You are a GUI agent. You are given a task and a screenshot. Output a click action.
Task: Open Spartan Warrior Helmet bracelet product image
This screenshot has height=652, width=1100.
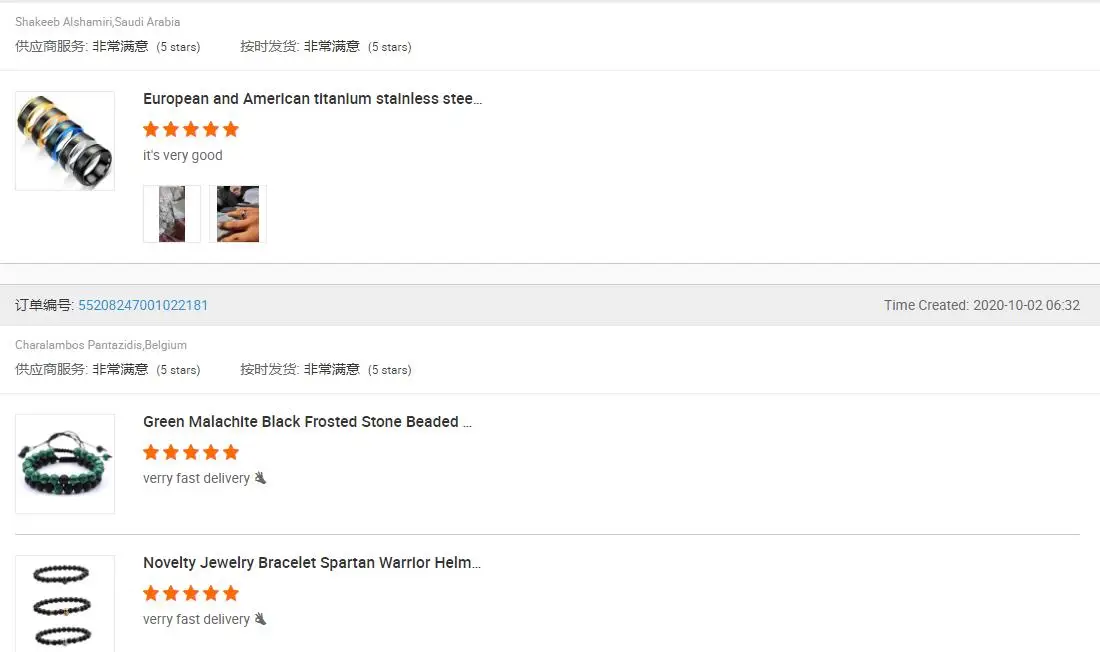[x=65, y=604]
